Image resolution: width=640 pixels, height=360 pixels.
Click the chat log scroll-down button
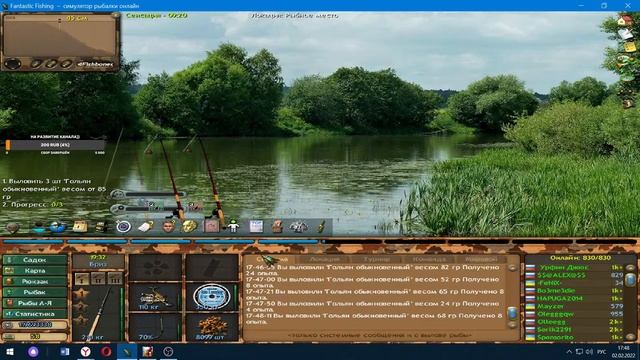512,325
